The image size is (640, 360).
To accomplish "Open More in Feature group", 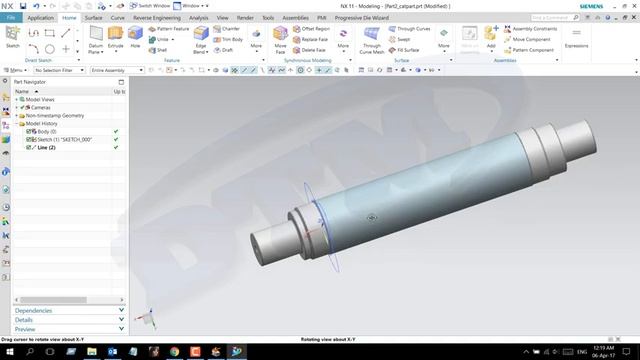I will (256, 40).
